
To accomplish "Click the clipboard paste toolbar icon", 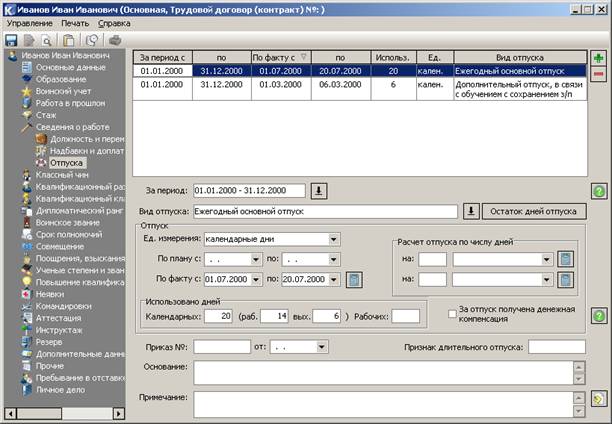I will pos(69,40).
